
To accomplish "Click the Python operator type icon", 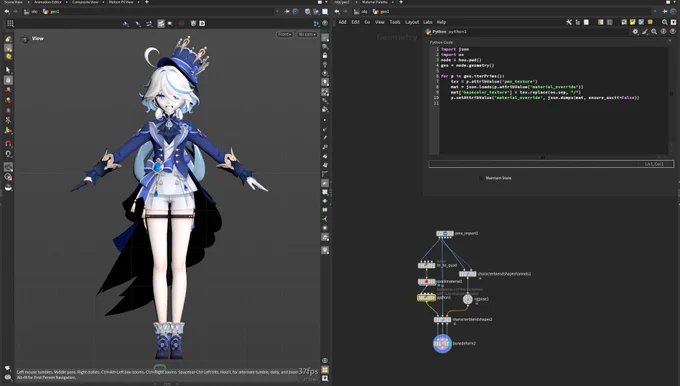I will pos(428,32).
